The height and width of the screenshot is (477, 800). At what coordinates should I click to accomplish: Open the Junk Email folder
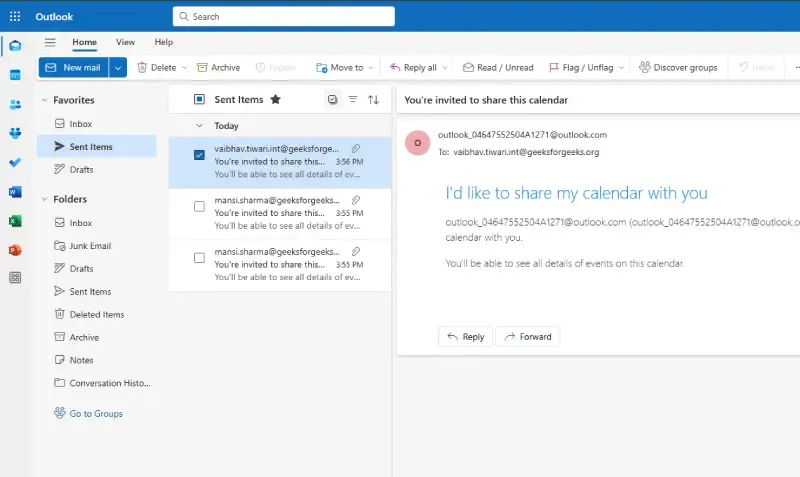[97, 245]
